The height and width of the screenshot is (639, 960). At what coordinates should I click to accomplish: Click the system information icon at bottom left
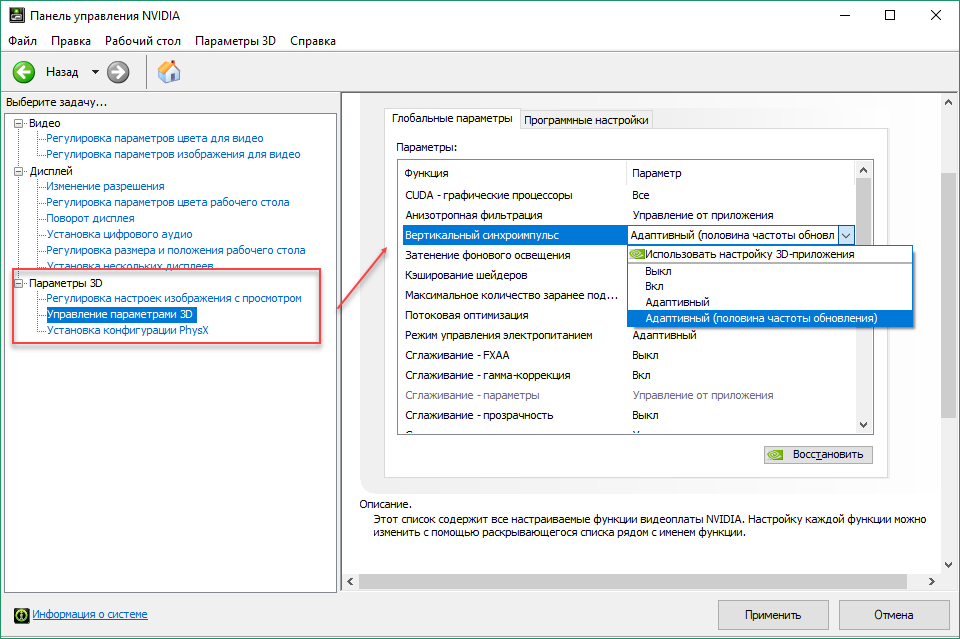tap(20, 614)
